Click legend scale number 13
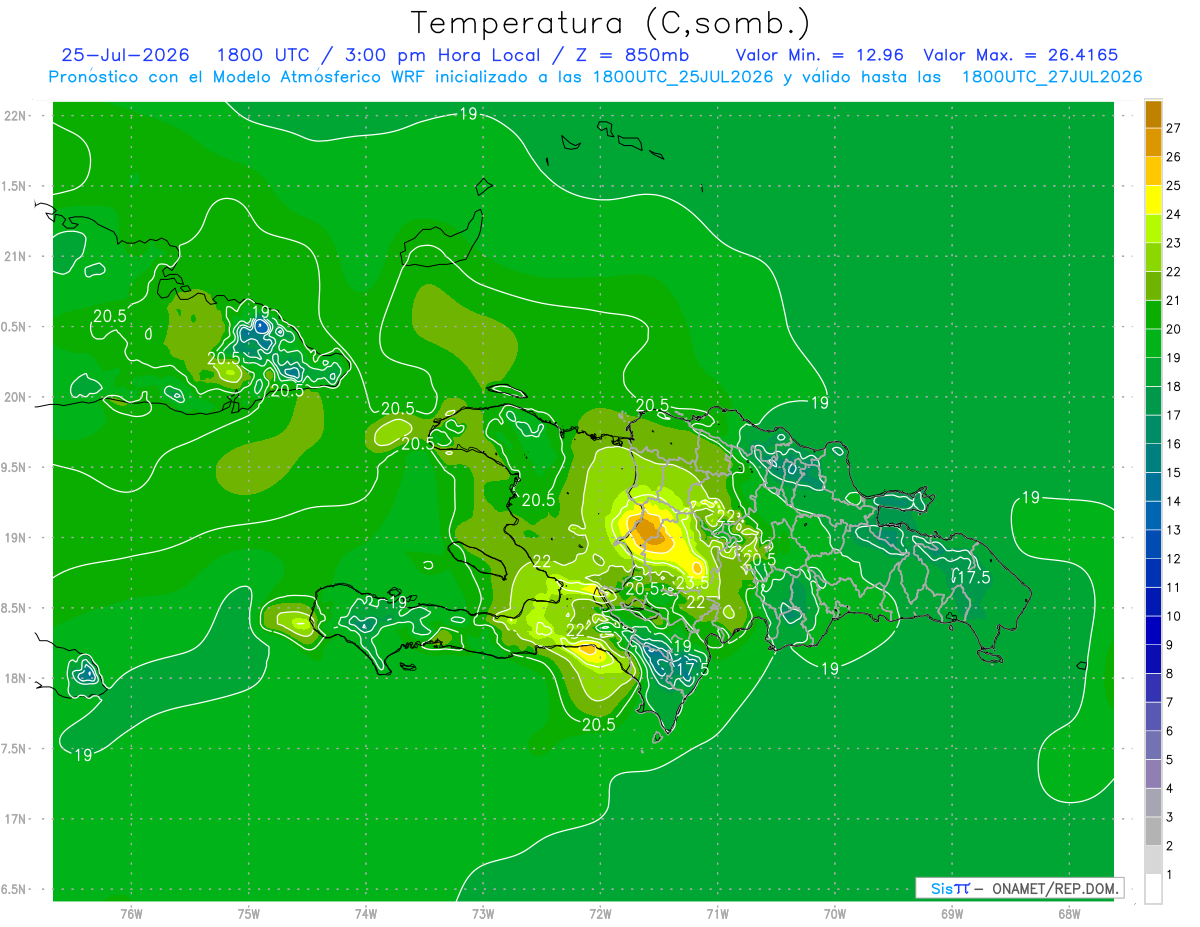Screen dimensions: 1200x927 (1174, 530)
